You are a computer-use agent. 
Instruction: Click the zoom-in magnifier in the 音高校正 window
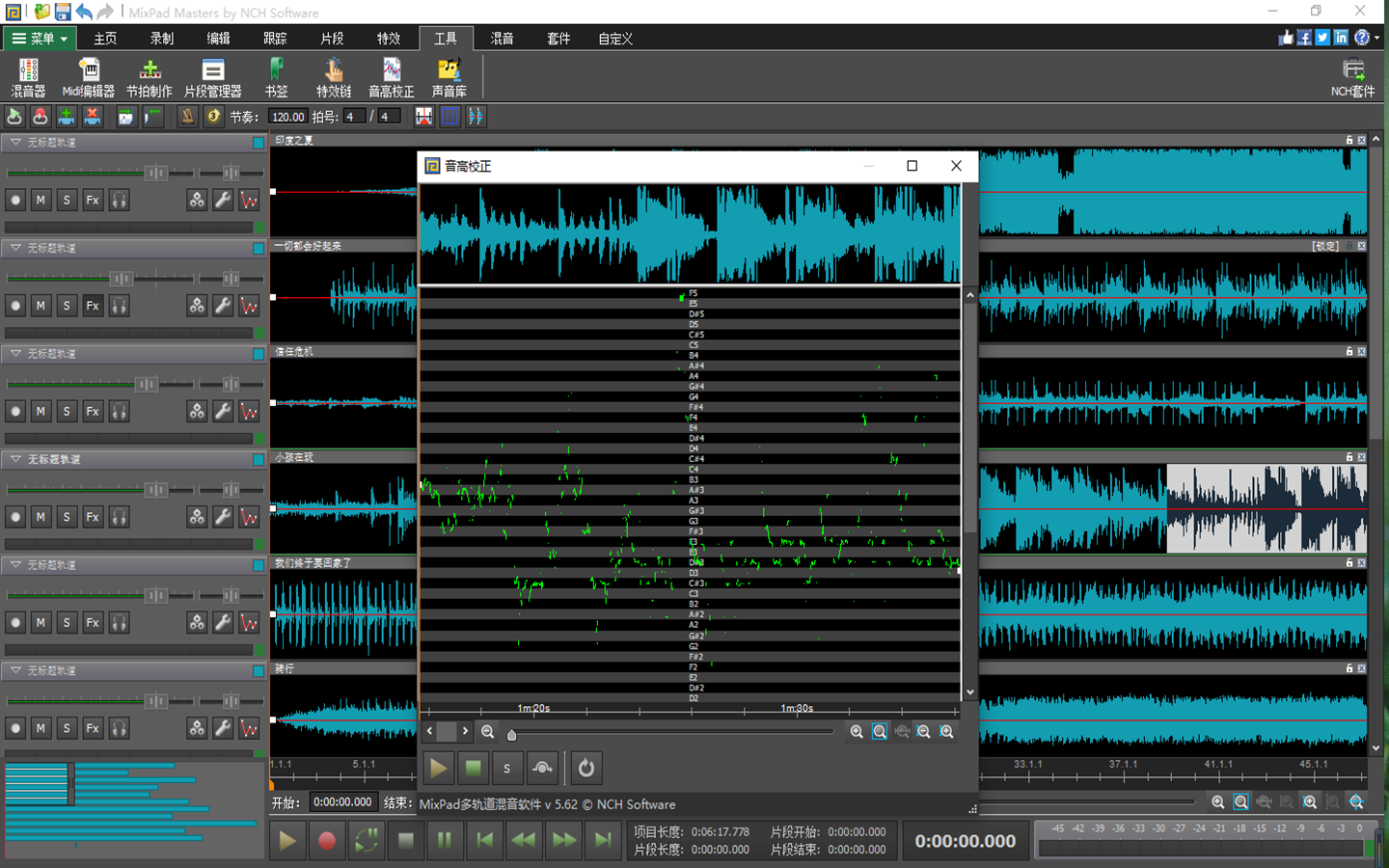coord(857,732)
